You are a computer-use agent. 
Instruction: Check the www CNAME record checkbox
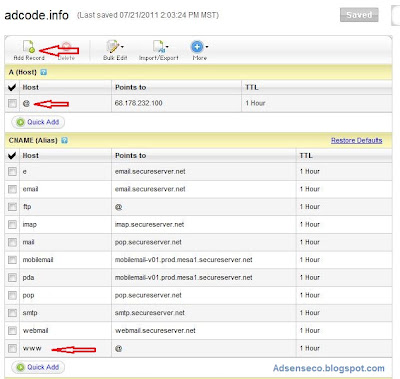click(12, 348)
